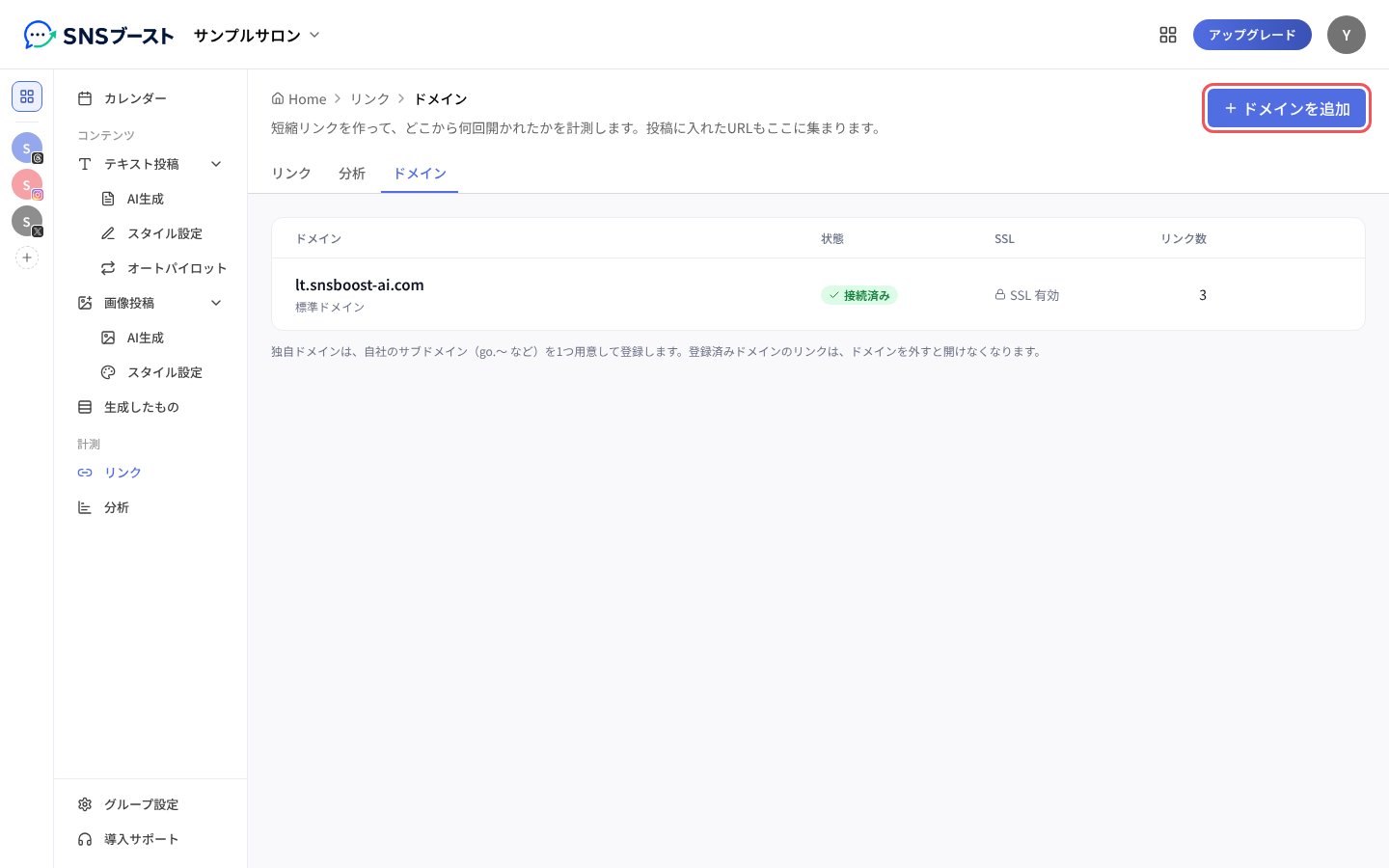Open 導入サポート headset item
Image resolution: width=1389 pixels, height=868 pixels.
(150, 839)
